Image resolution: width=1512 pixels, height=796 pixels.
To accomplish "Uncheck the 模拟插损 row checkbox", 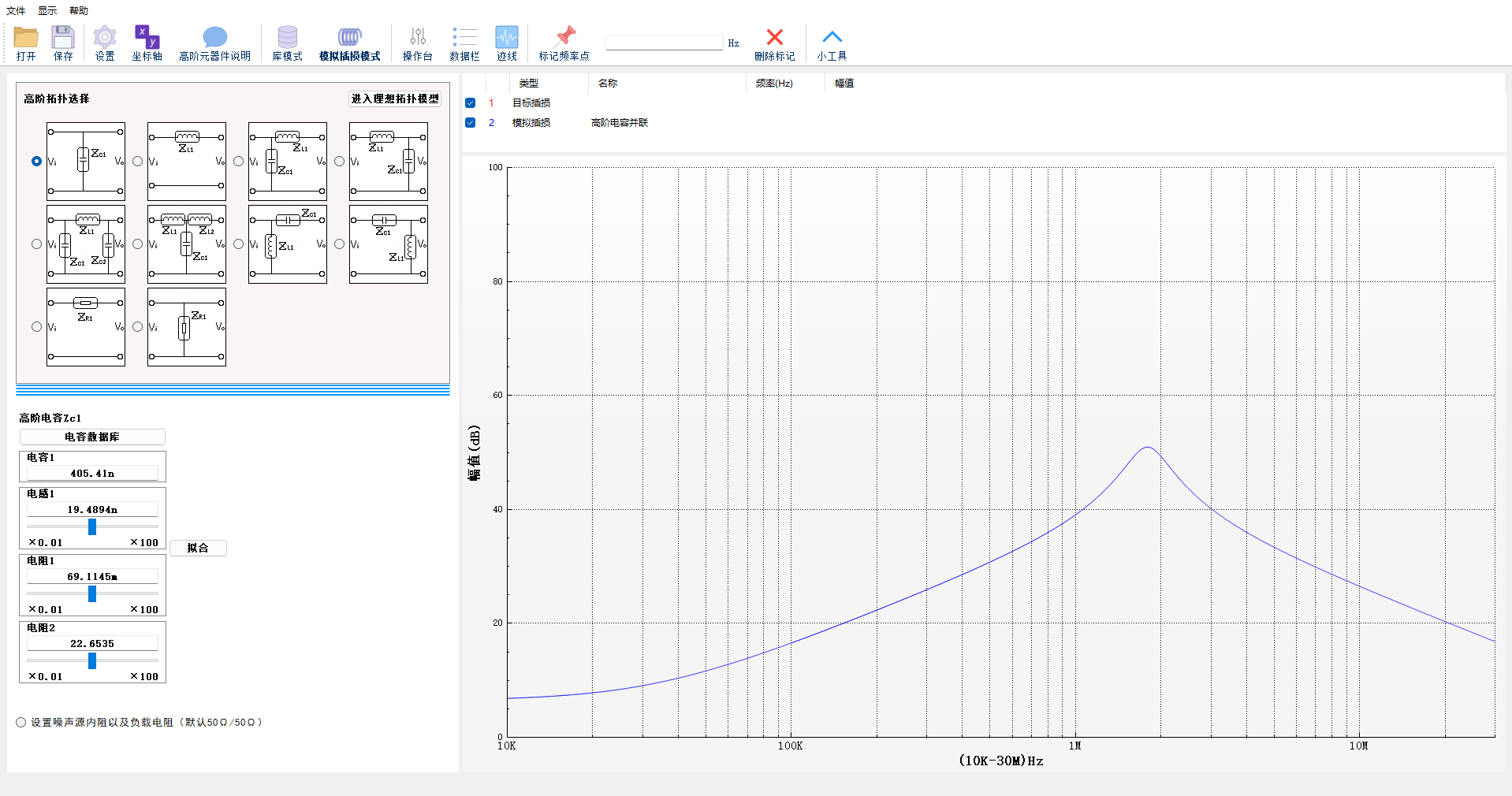I will [470, 122].
